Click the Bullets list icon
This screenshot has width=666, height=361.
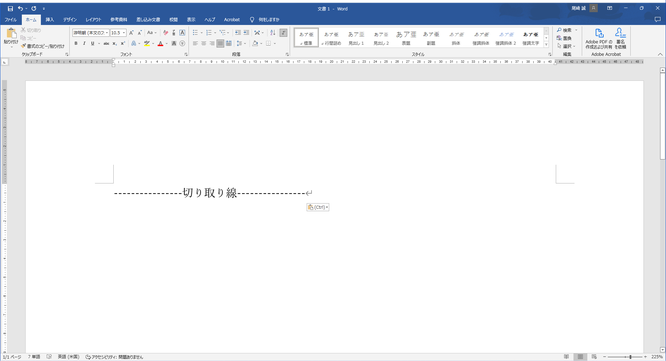[x=195, y=33]
